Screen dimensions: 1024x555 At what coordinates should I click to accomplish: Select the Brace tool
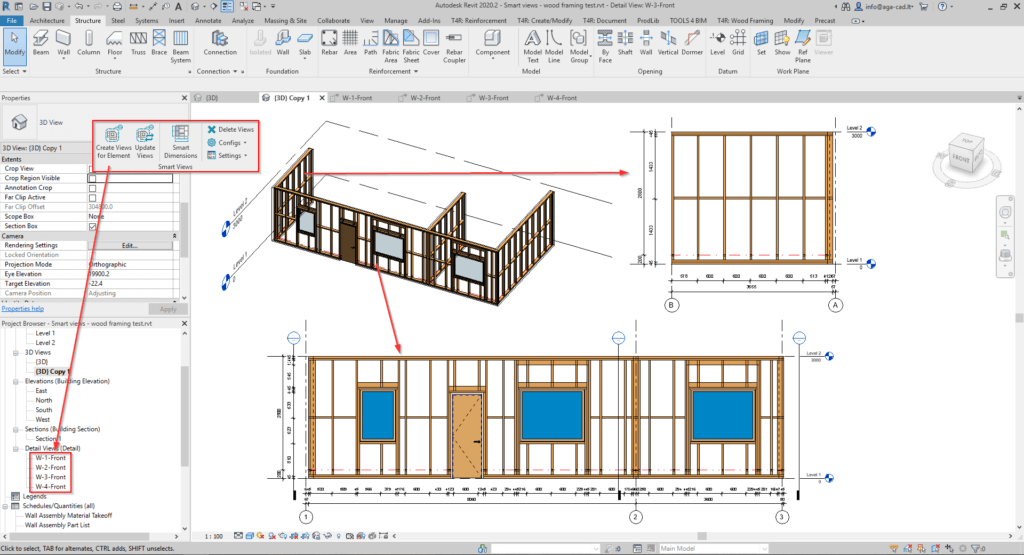(159, 42)
